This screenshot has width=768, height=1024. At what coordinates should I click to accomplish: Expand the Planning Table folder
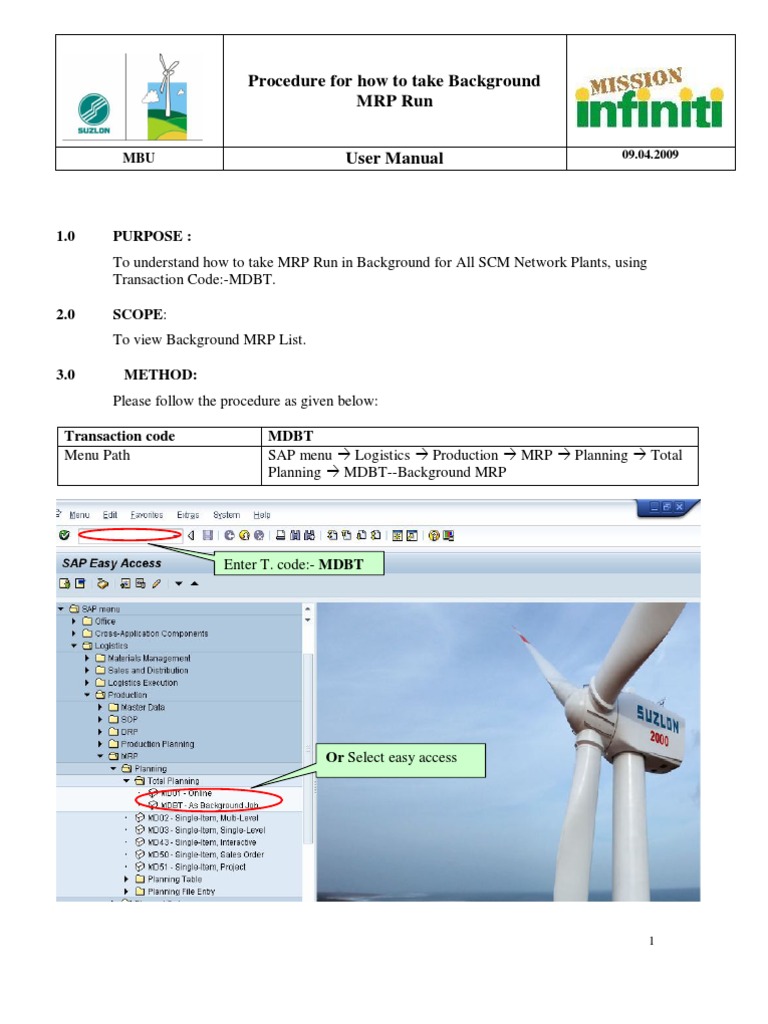pyautogui.click(x=126, y=879)
